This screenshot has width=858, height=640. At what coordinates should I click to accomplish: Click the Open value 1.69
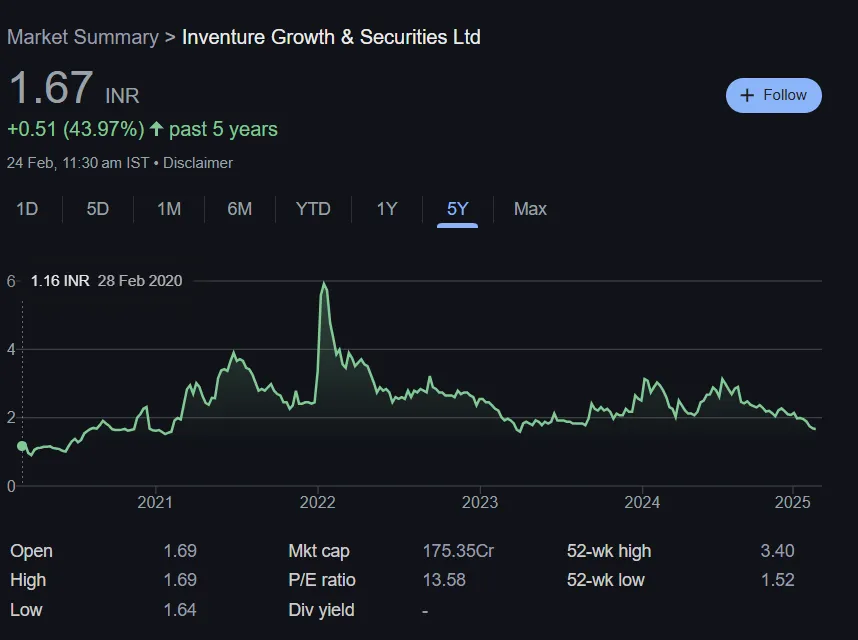pos(180,551)
